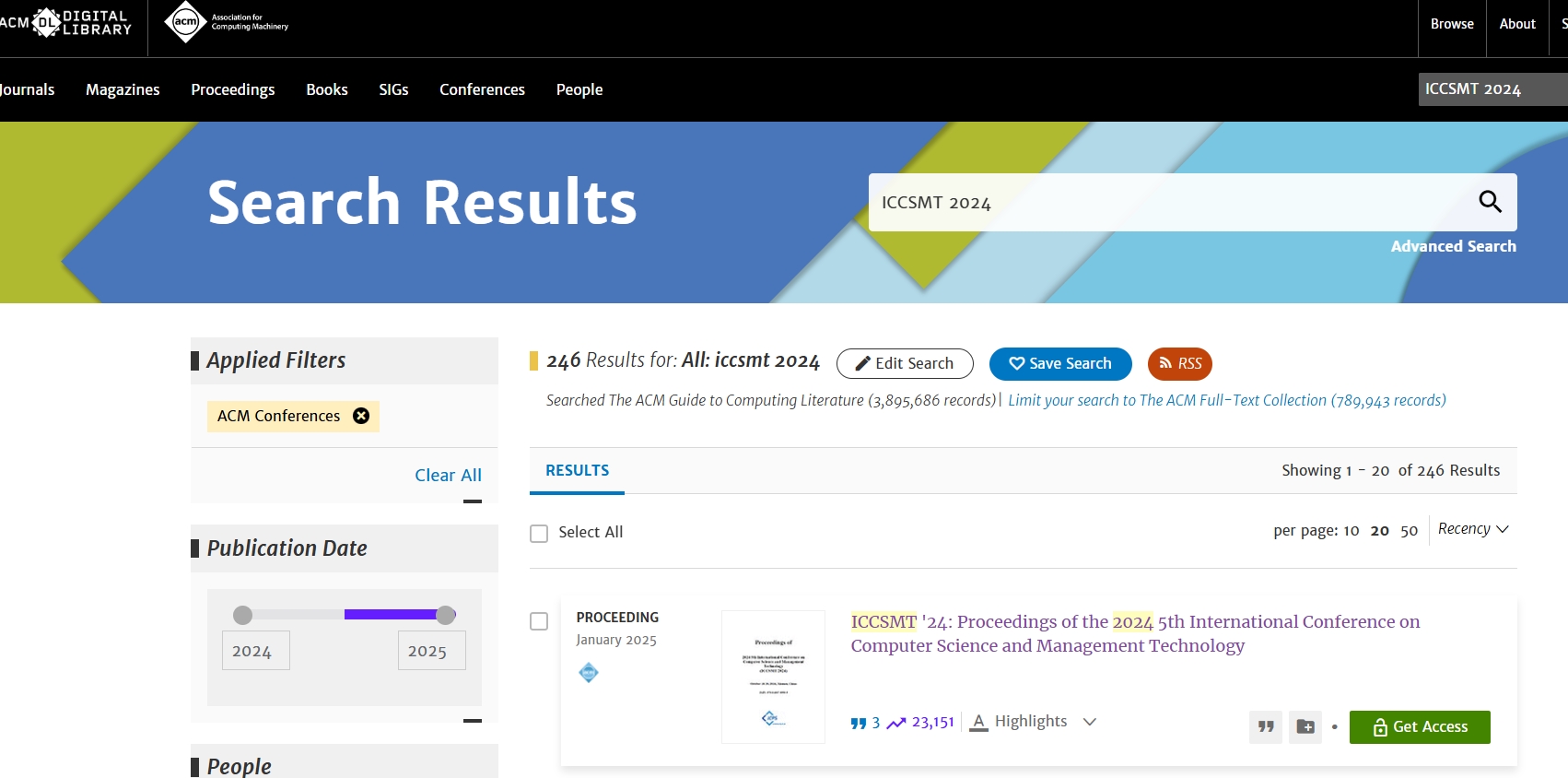Open the ICCSMT '24 proceedings title link
1568x778 pixels.
point(1135,633)
